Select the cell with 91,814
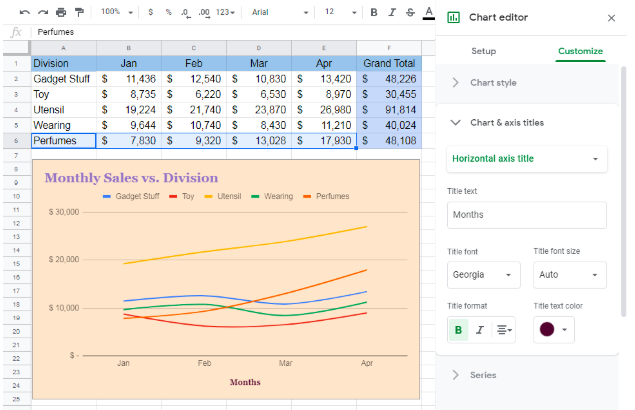Viewport: 635px width, 410px height. tap(389, 110)
